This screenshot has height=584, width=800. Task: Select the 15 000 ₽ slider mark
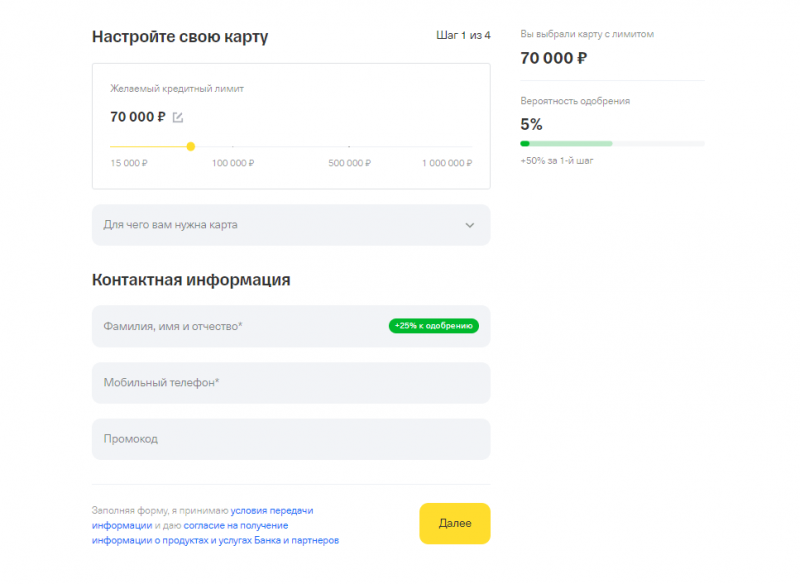129,163
